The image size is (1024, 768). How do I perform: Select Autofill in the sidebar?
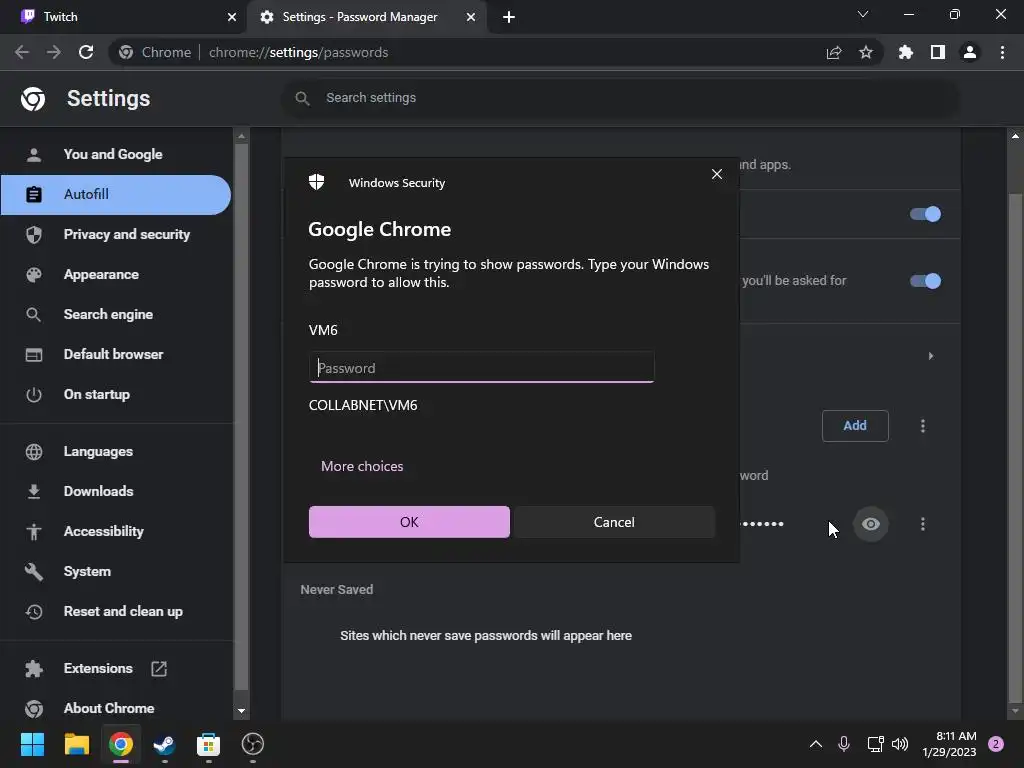pos(116,195)
